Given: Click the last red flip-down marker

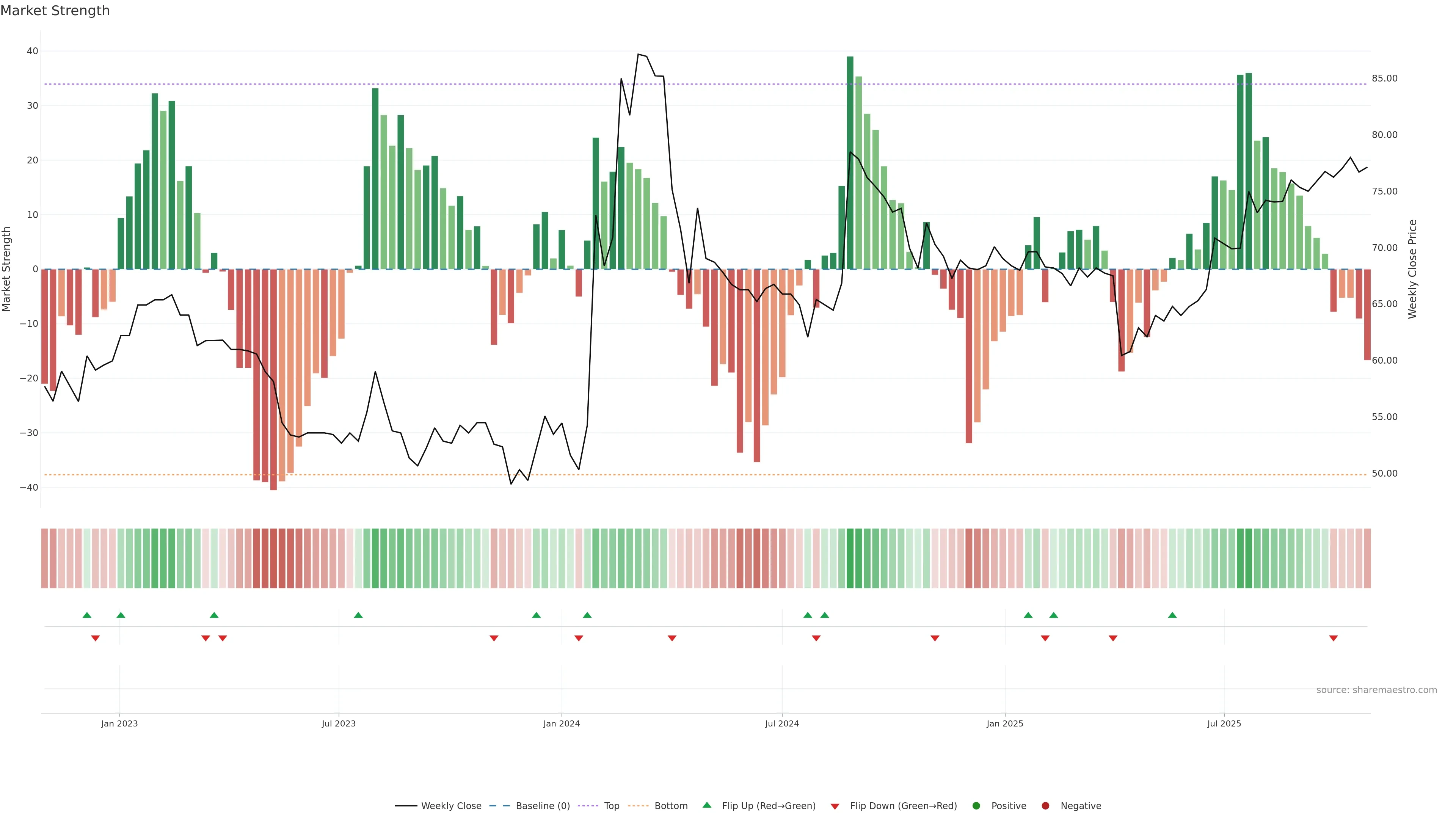Looking at the screenshot, I should (1334, 638).
